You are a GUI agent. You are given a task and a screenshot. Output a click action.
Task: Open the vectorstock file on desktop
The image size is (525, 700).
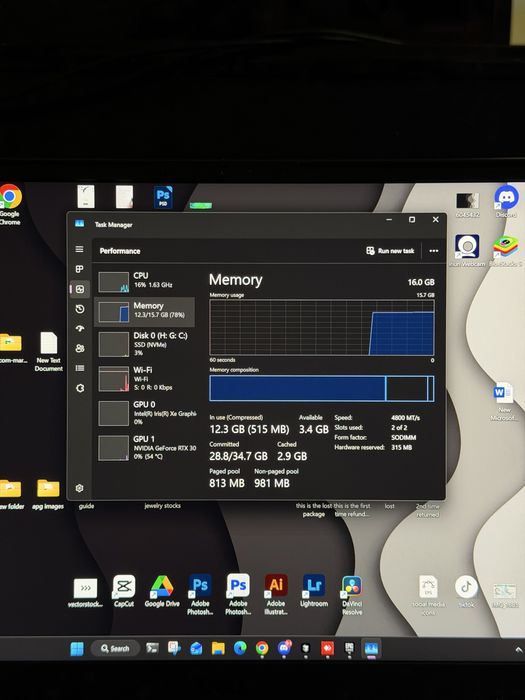(x=85, y=593)
